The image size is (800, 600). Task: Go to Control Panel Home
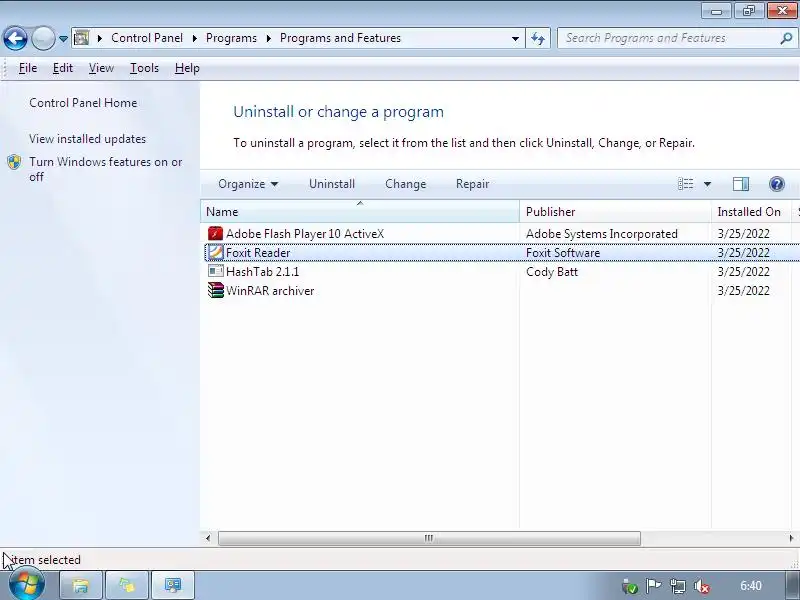83,103
